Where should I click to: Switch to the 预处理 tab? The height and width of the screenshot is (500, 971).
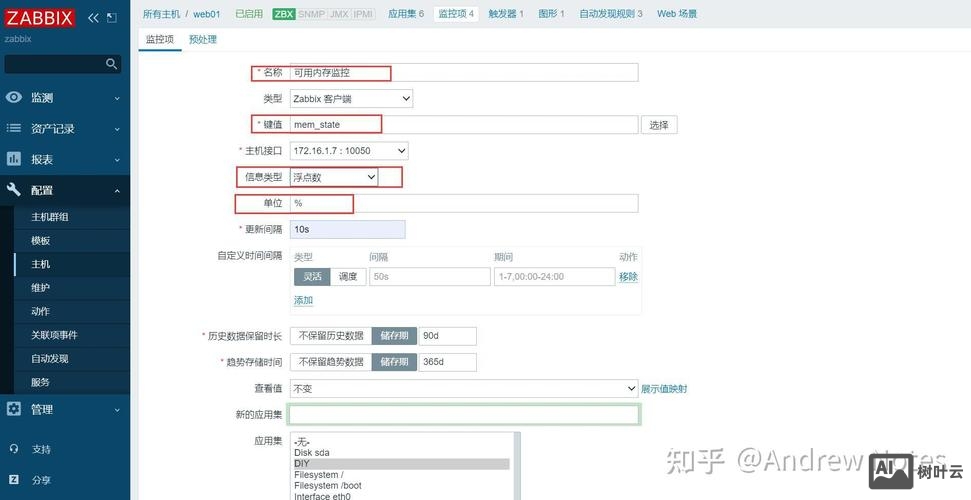pos(202,39)
